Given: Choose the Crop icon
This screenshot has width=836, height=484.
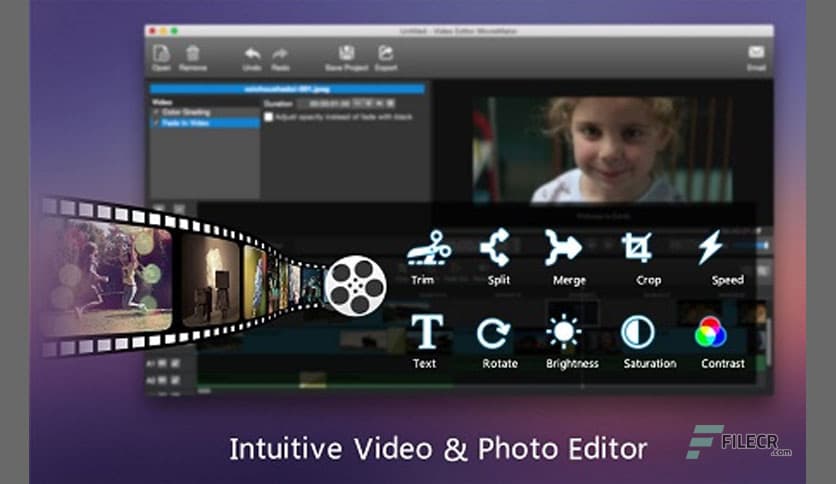Looking at the screenshot, I should click(637, 247).
